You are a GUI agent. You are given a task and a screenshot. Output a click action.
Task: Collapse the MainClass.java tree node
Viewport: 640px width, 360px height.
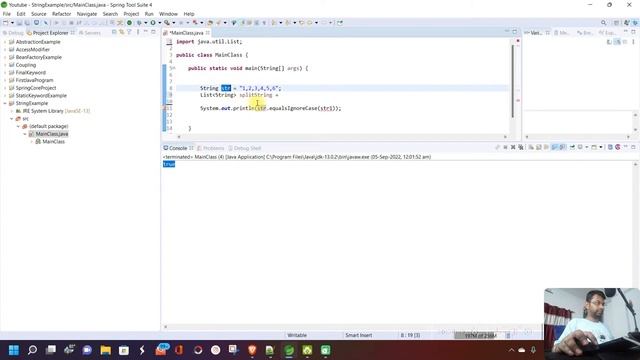tap(25, 134)
